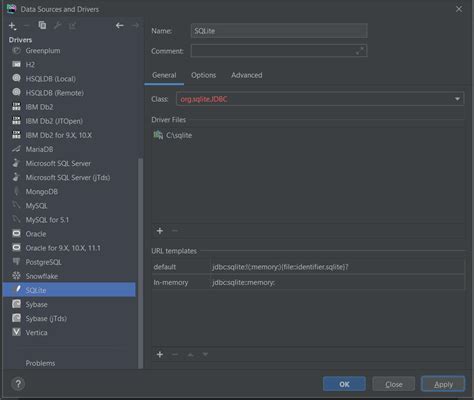Click the drivers list vertical scrollbar
This screenshot has width=474, height=400.
click(x=140, y=263)
